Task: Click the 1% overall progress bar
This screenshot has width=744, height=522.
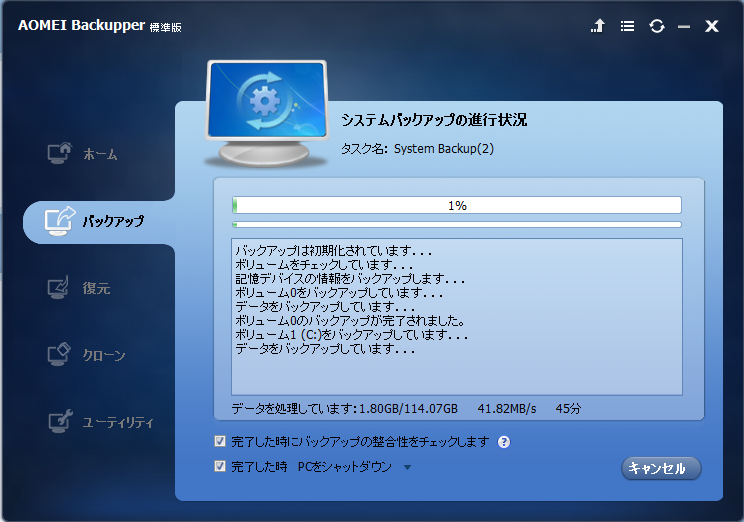Action: click(x=457, y=205)
